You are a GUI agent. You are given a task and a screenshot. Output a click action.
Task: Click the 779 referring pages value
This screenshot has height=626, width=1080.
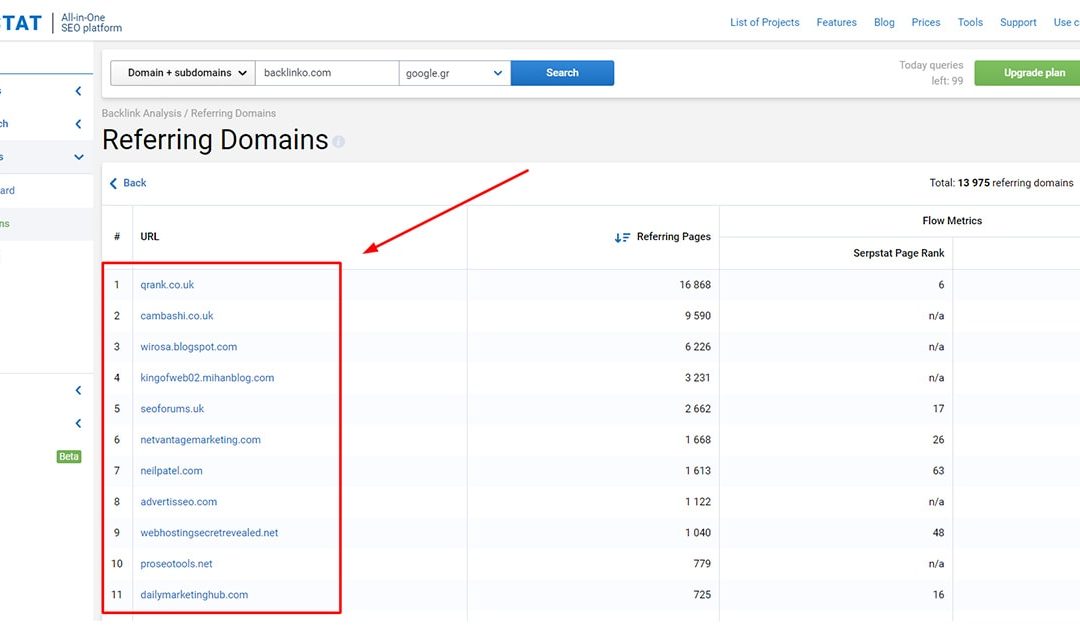[702, 564]
